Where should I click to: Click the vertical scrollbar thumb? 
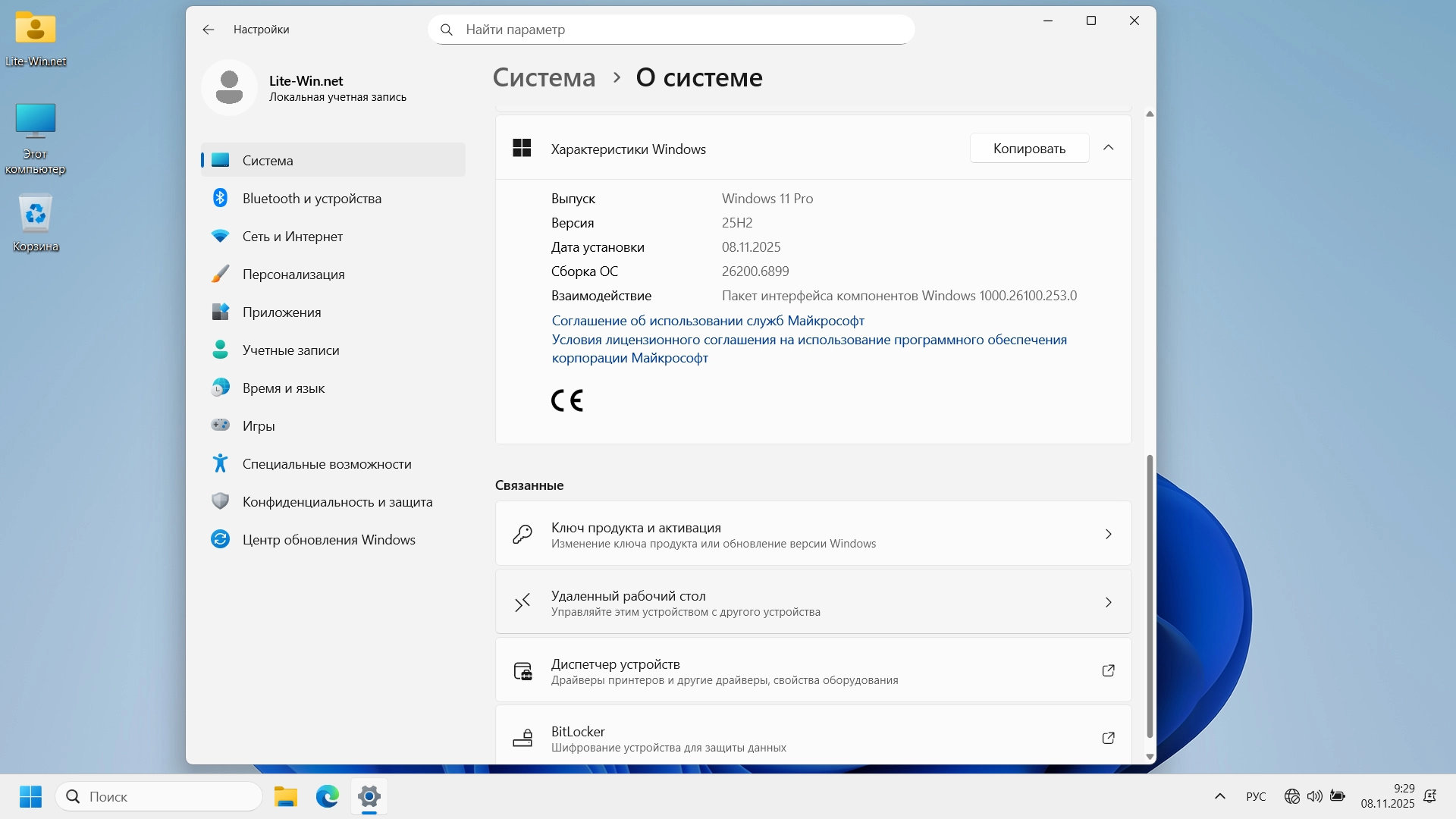(x=1150, y=595)
